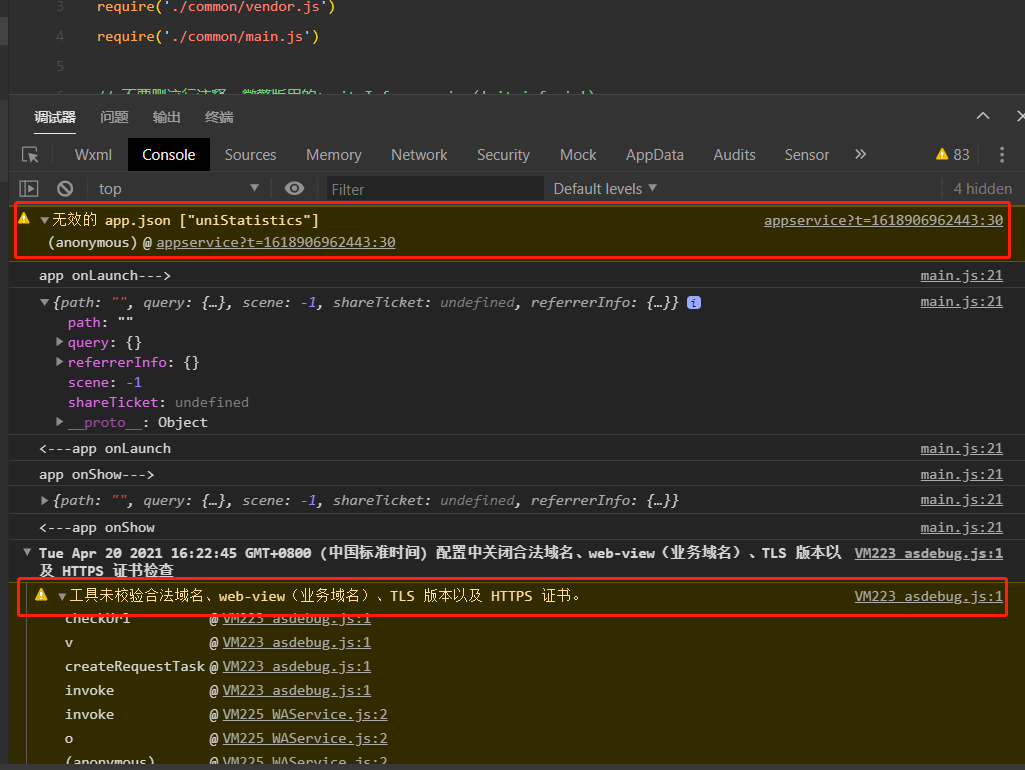
Task: Click warning icon on app.json message
Action: [x=24, y=218]
